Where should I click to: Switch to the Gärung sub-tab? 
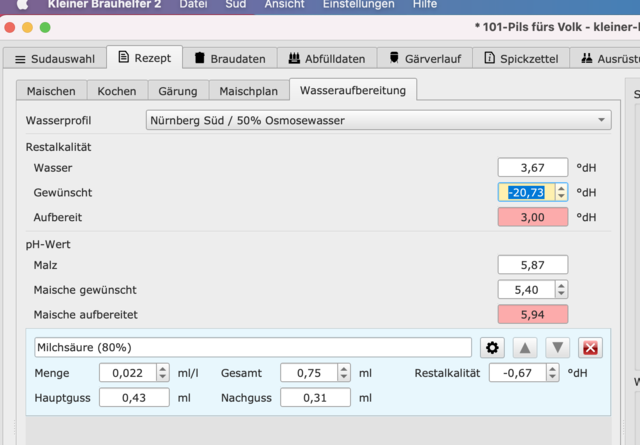pos(178,91)
